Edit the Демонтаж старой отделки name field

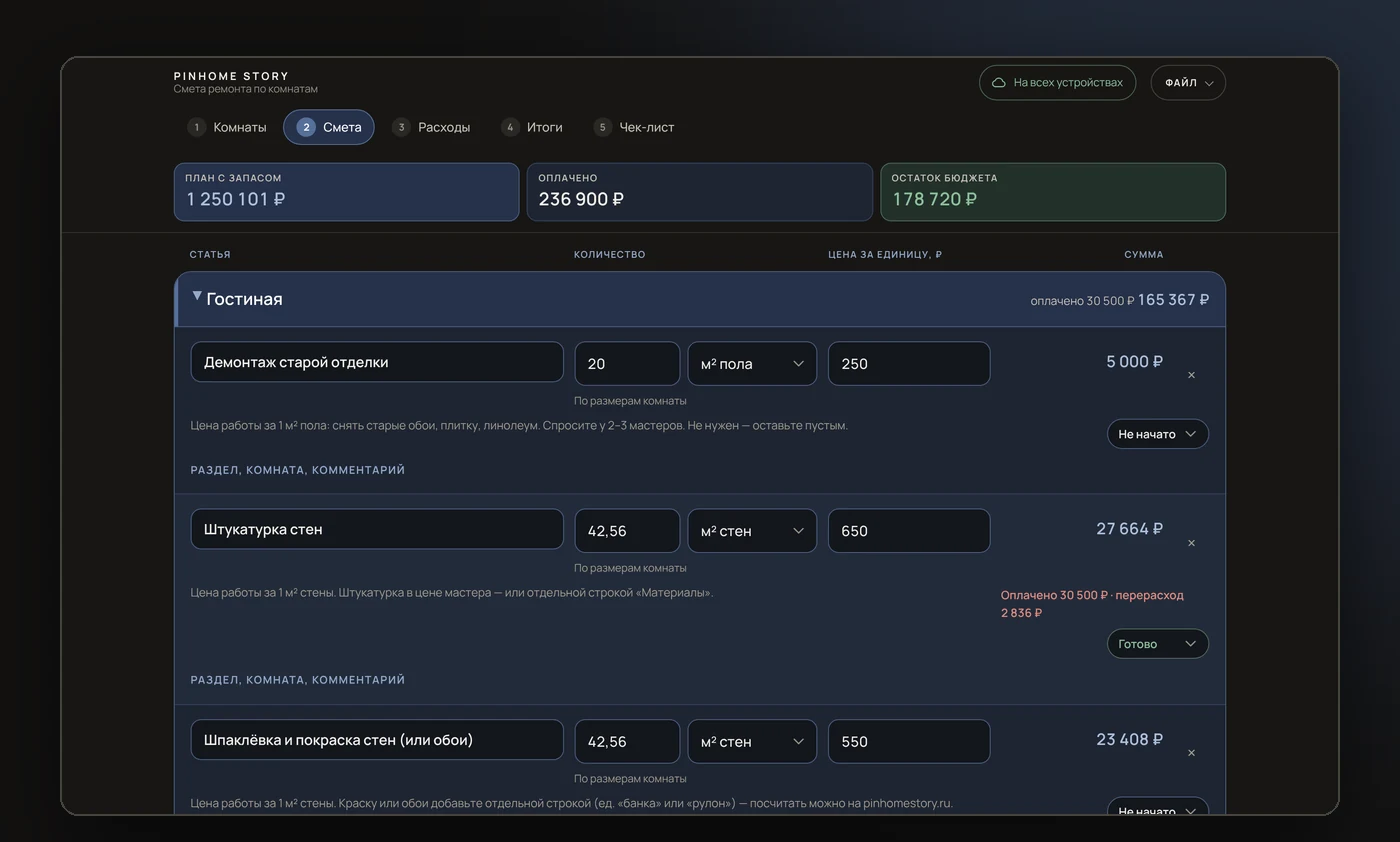click(377, 362)
